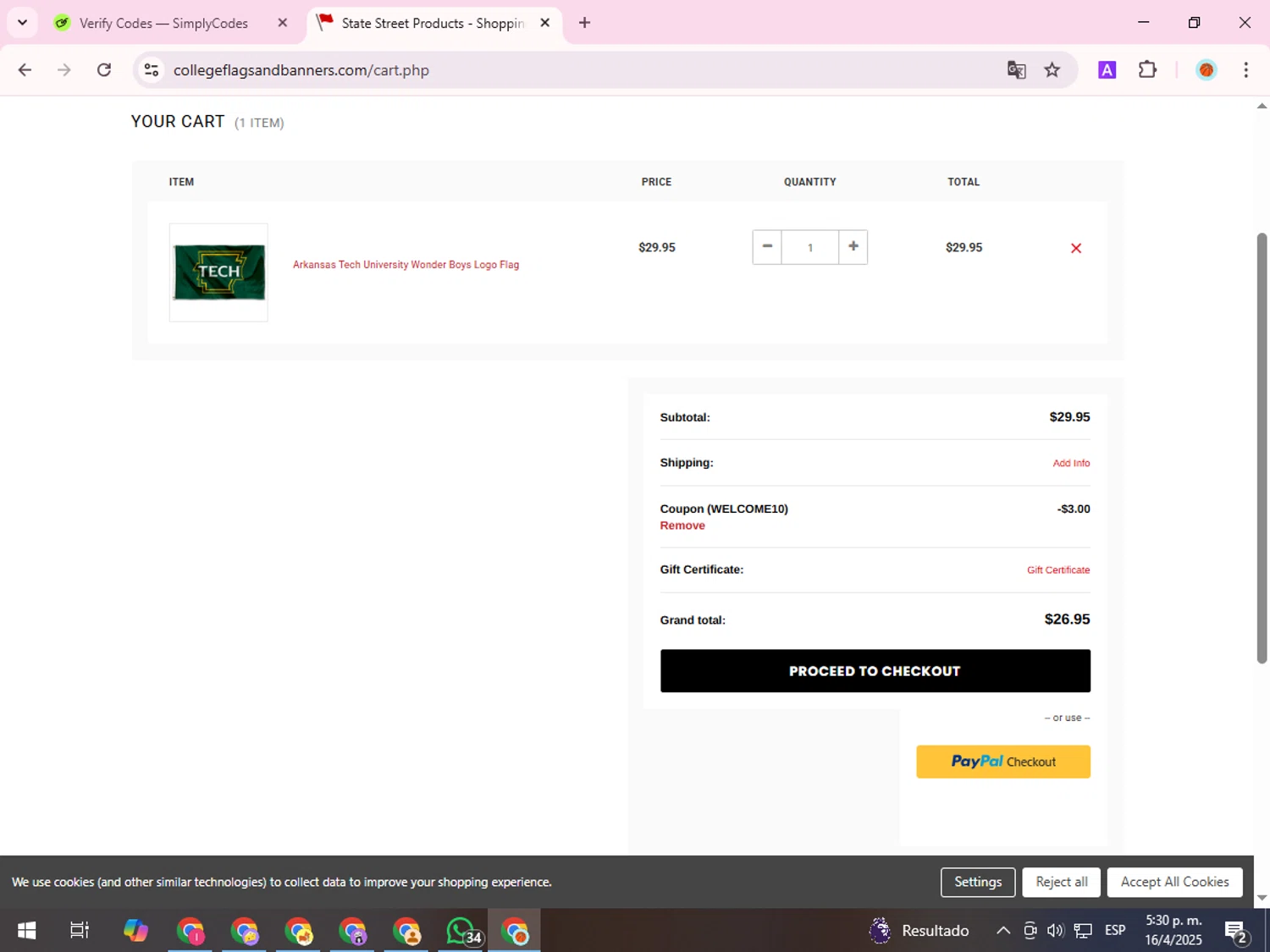Click the quantity input field

810,247
